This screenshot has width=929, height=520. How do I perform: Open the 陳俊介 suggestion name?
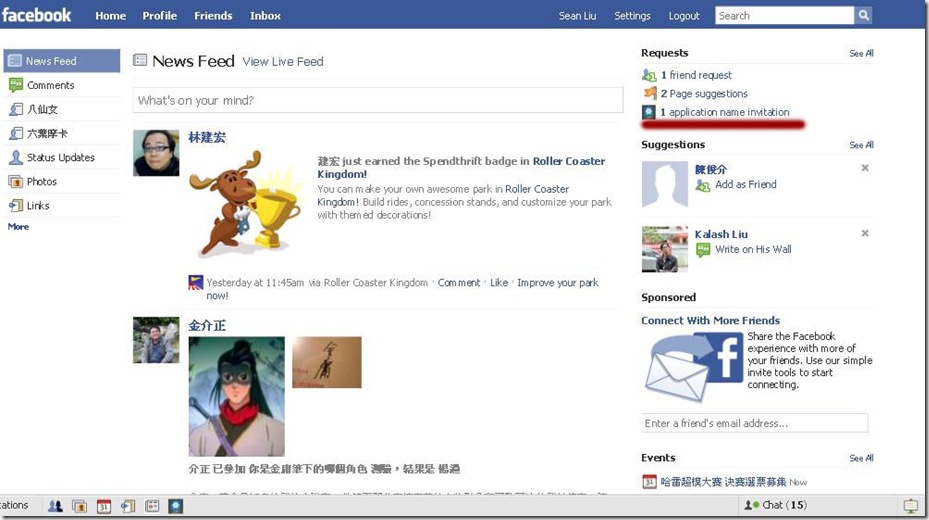tap(710, 169)
